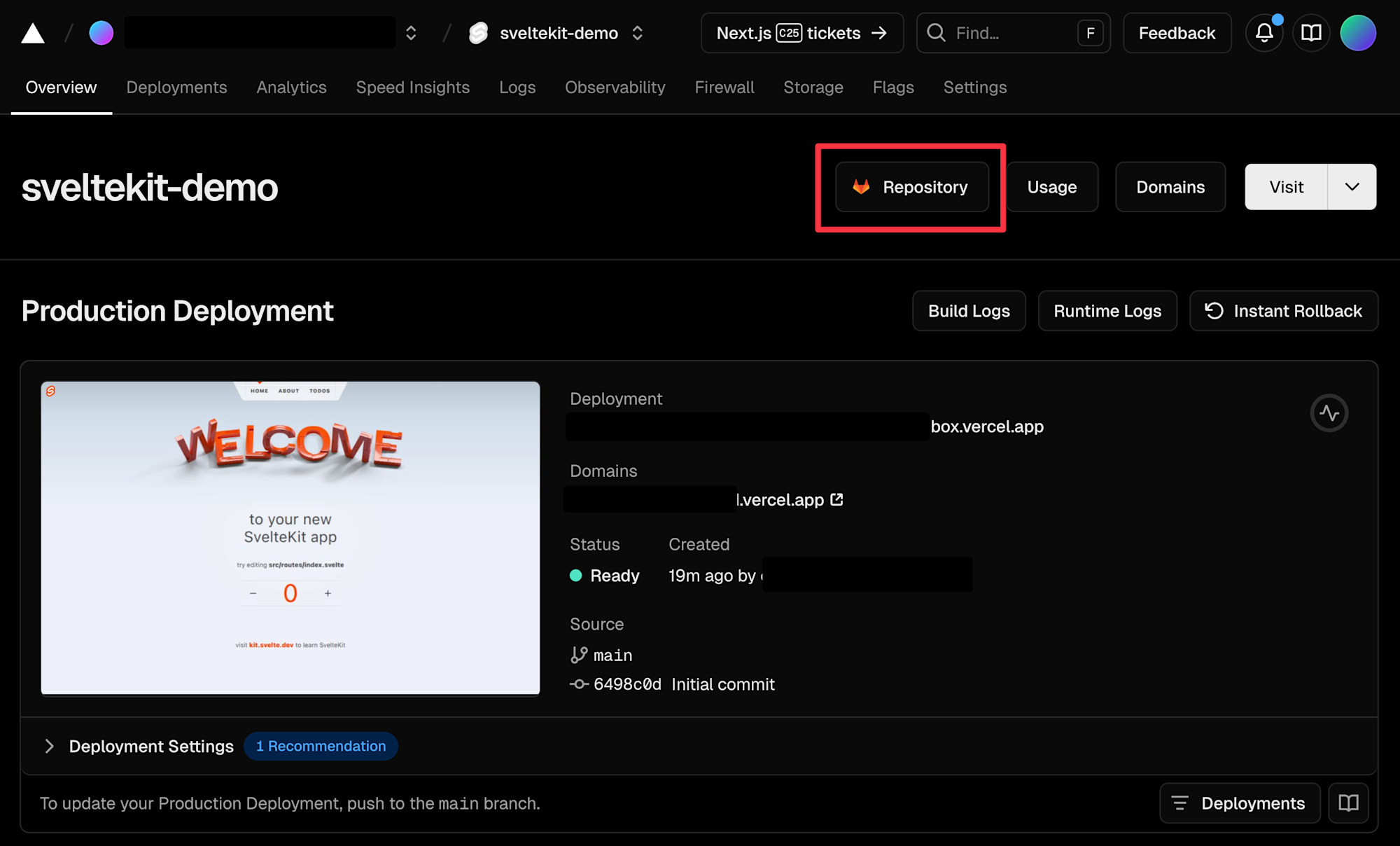1400x846 pixels.
Task: Open the deployment preview thumbnail
Action: click(x=290, y=538)
